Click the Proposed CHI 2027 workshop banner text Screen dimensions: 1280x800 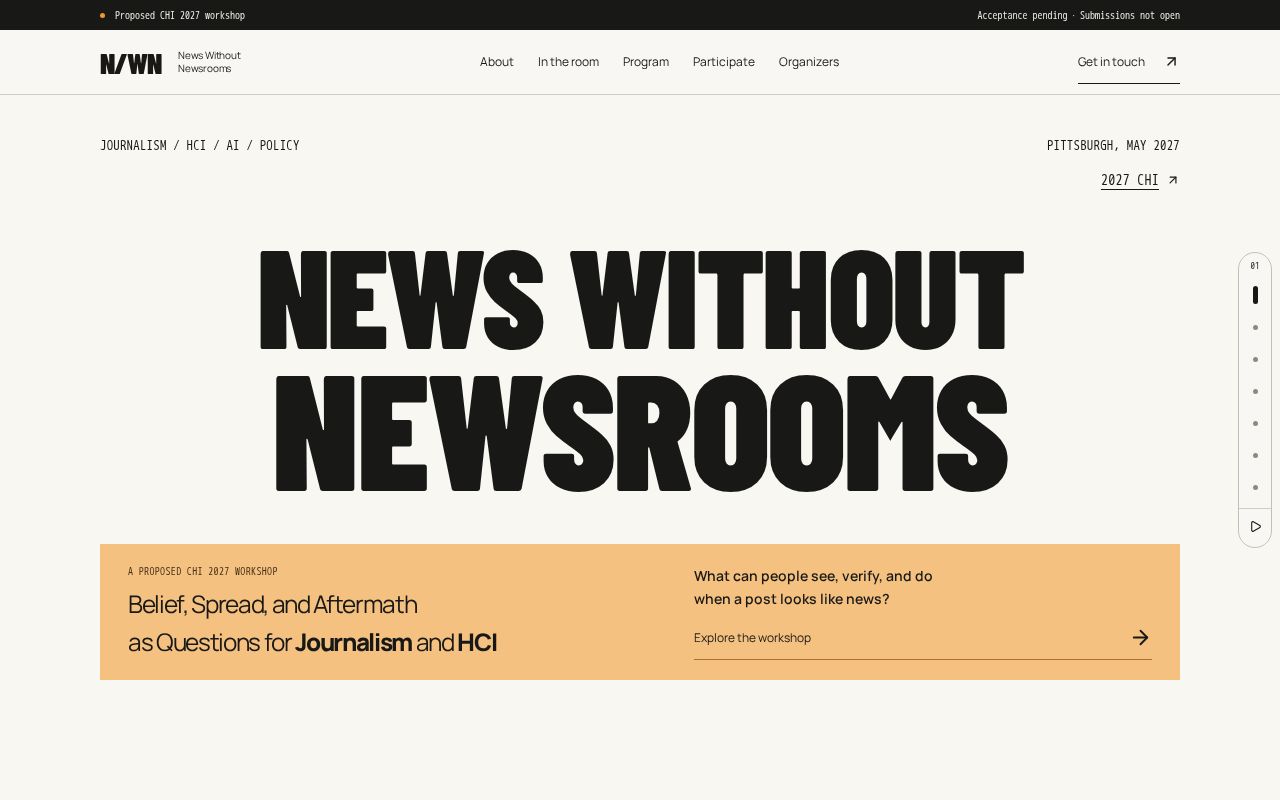click(x=180, y=15)
